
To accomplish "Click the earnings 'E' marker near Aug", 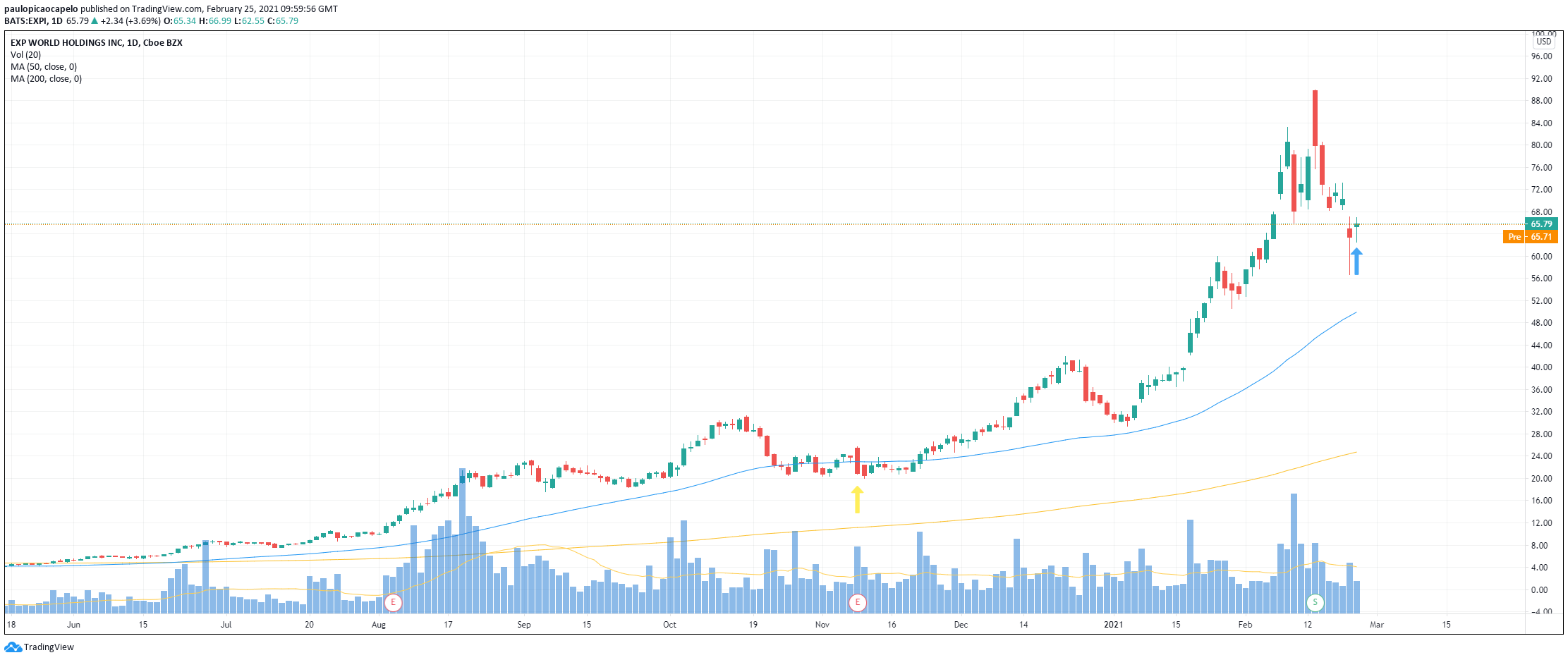I will tap(393, 603).
